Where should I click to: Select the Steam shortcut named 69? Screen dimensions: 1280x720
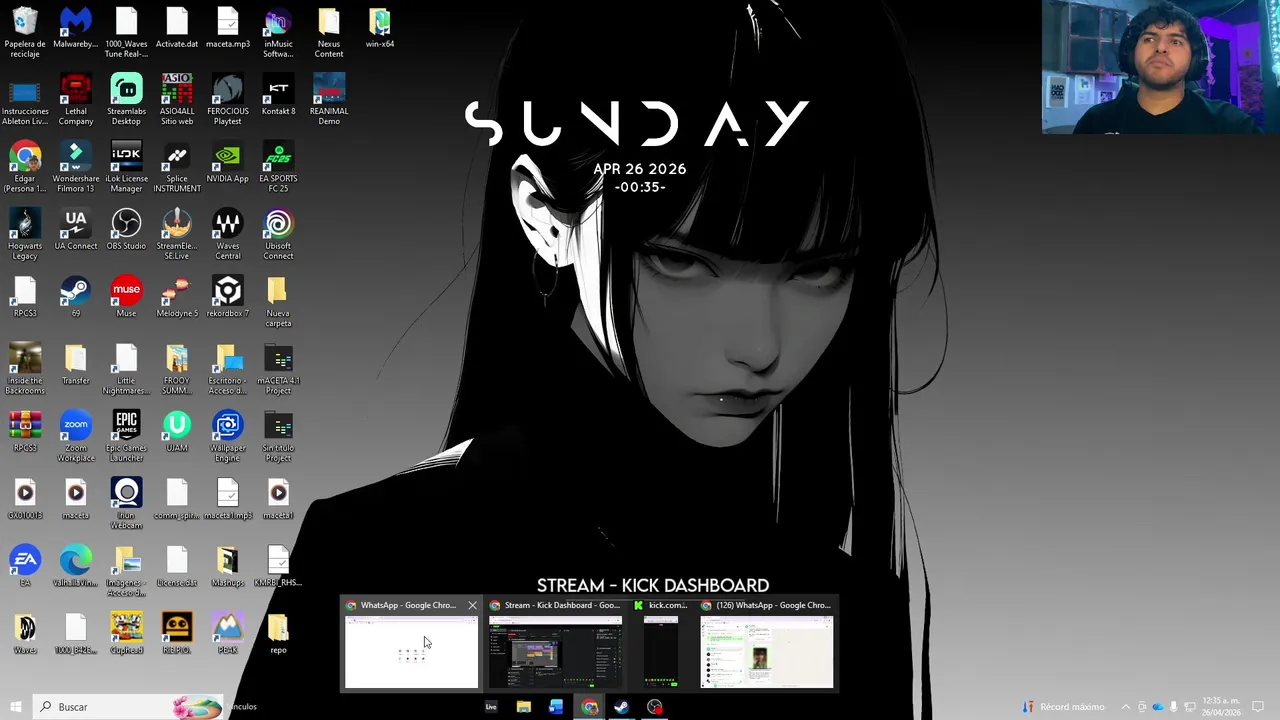coord(76,296)
